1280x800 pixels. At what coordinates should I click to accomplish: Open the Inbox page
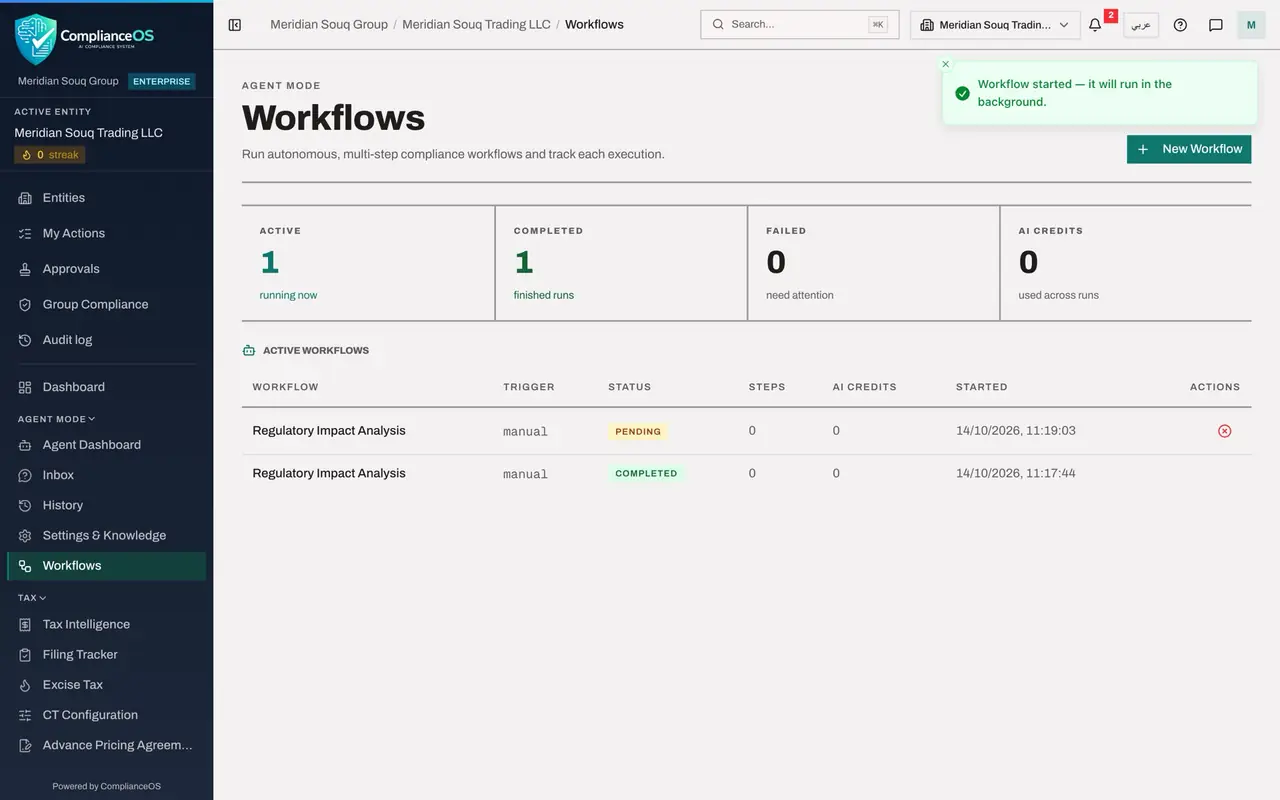(106, 475)
